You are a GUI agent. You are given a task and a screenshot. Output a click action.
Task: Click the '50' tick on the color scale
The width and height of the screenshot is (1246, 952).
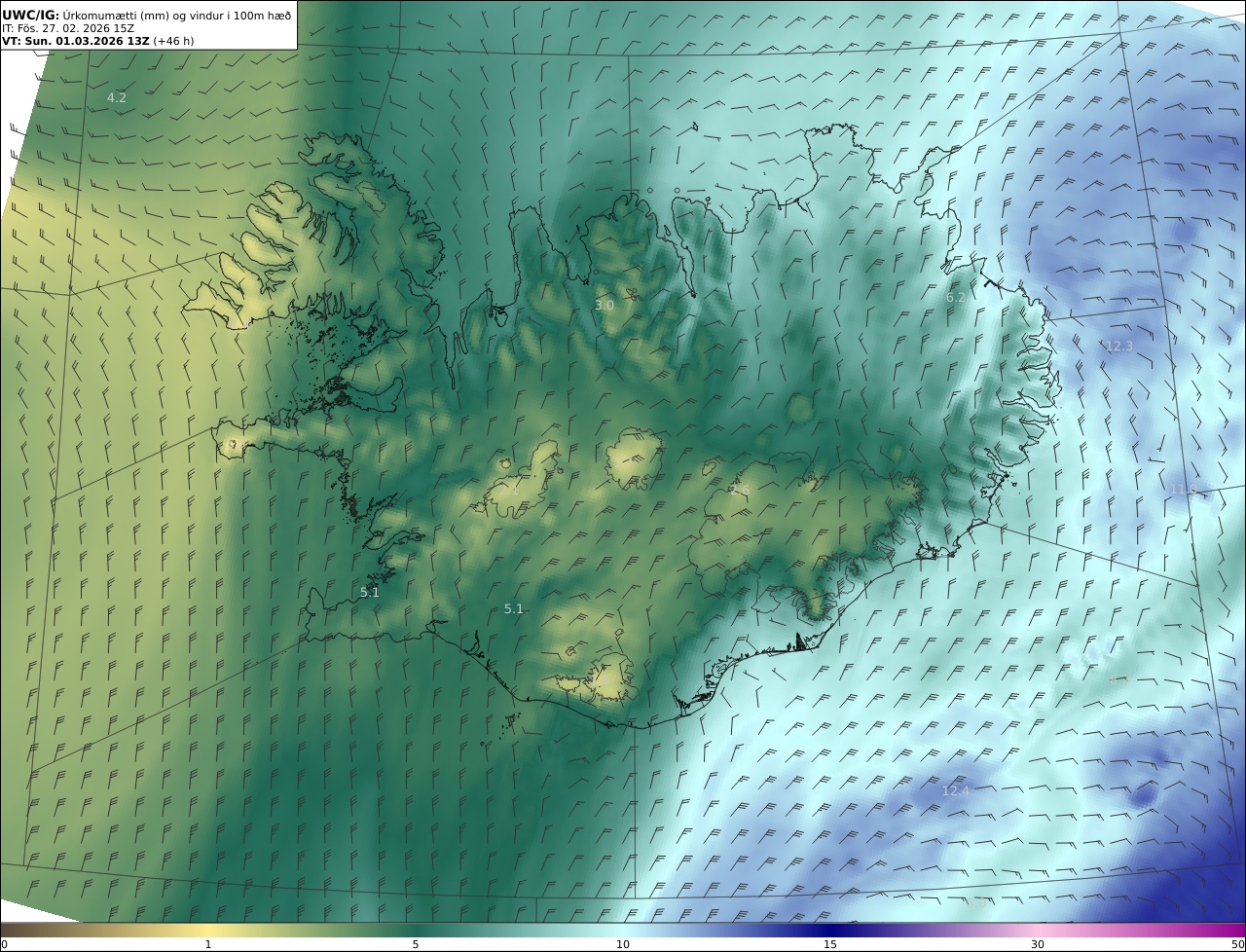tap(1237, 944)
